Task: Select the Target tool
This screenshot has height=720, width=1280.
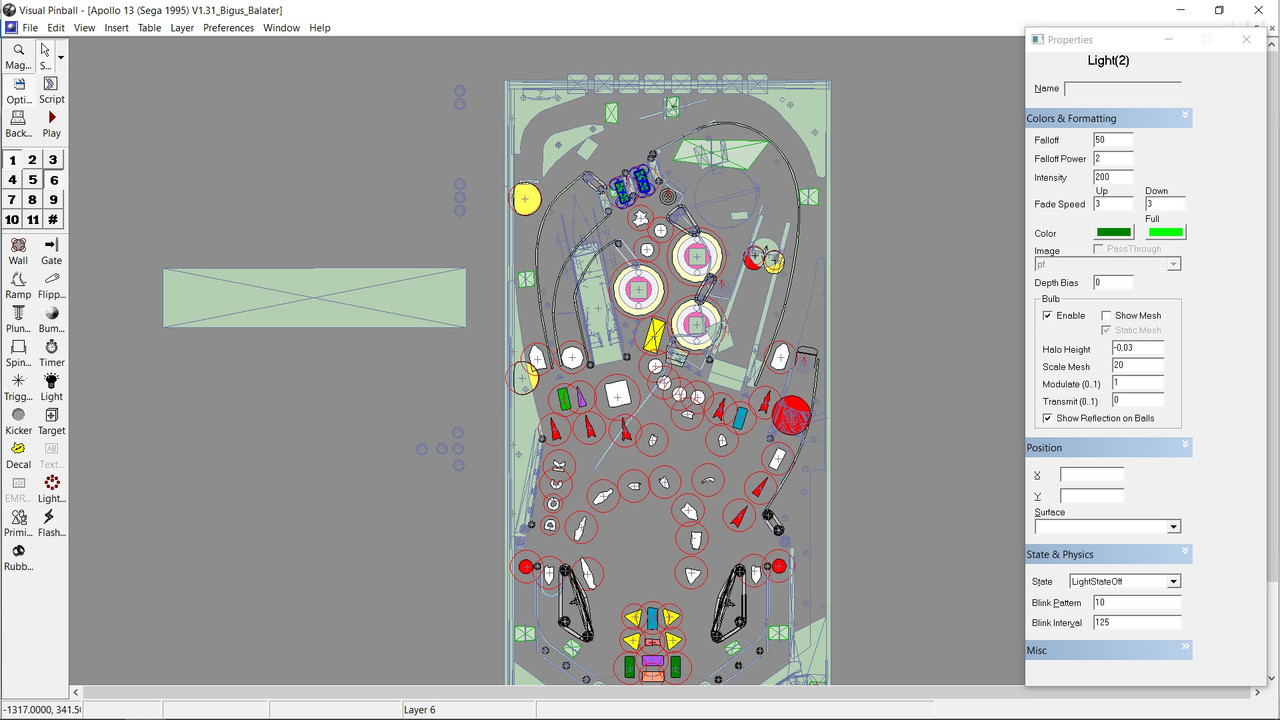Action: coord(51,421)
